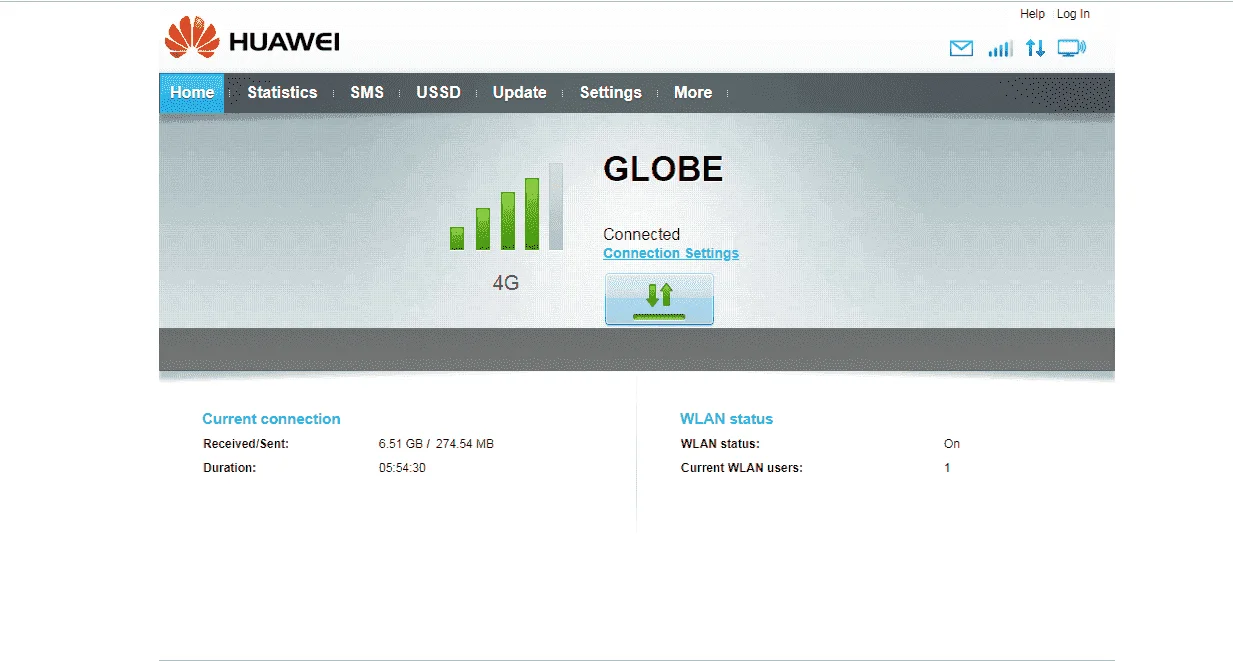Click the Connected status text
The height and width of the screenshot is (661, 1233).
click(x=641, y=234)
